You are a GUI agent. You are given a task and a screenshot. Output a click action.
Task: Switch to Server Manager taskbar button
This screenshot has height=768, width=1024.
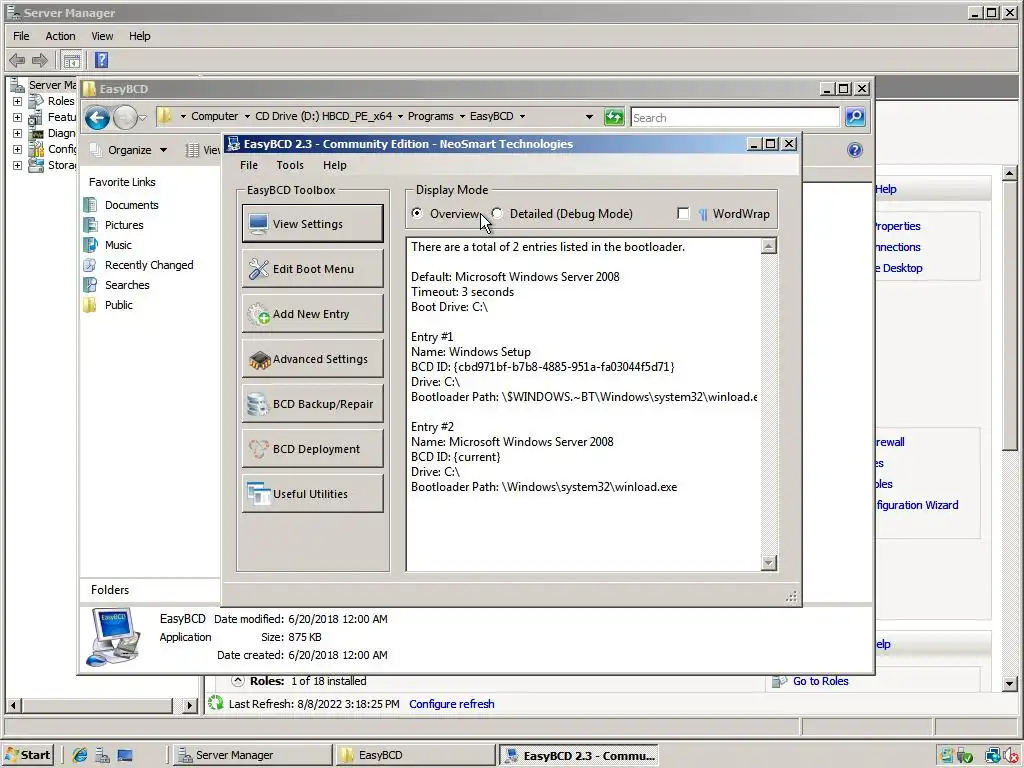coord(252,755)
